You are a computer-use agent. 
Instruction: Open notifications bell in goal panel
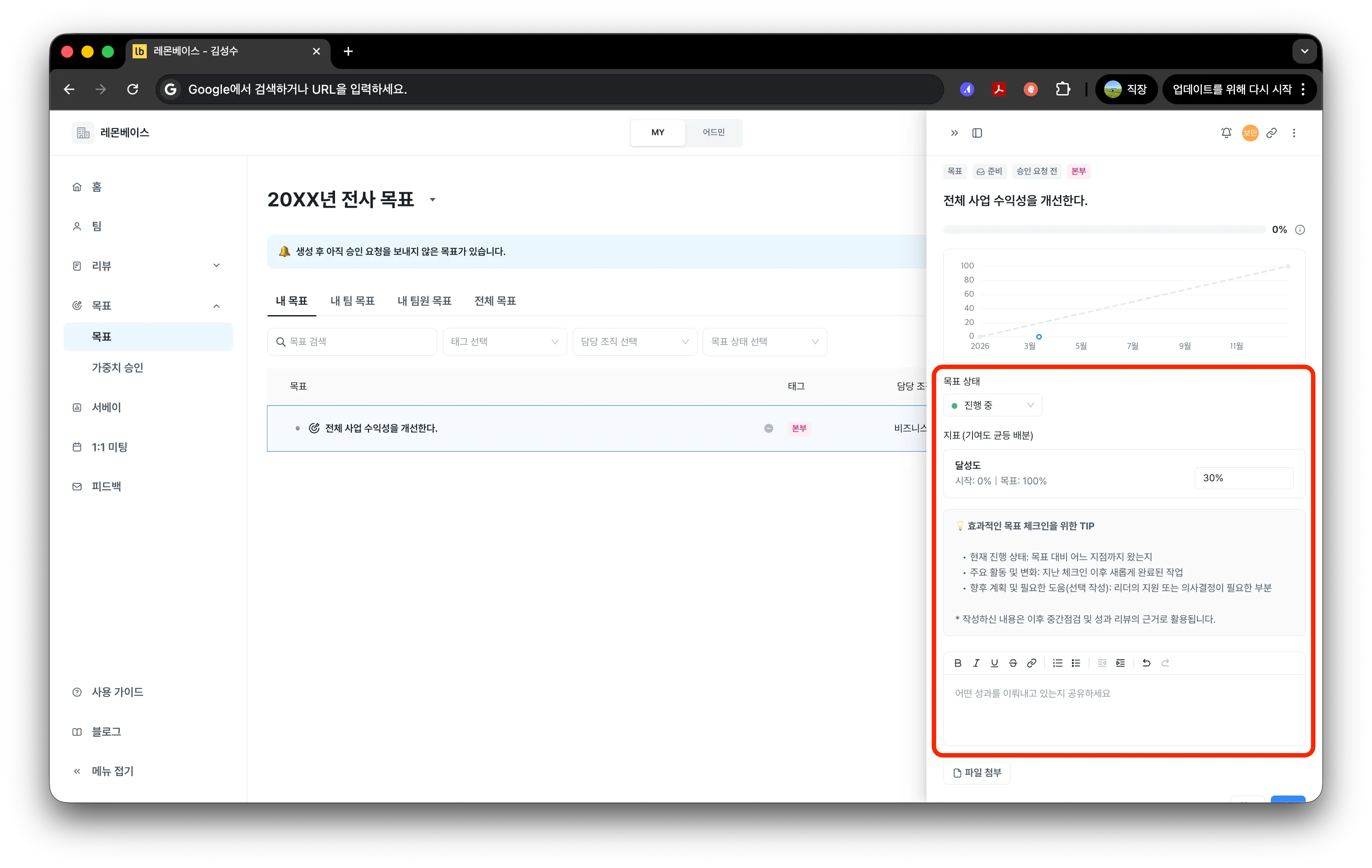point(1226,133)
